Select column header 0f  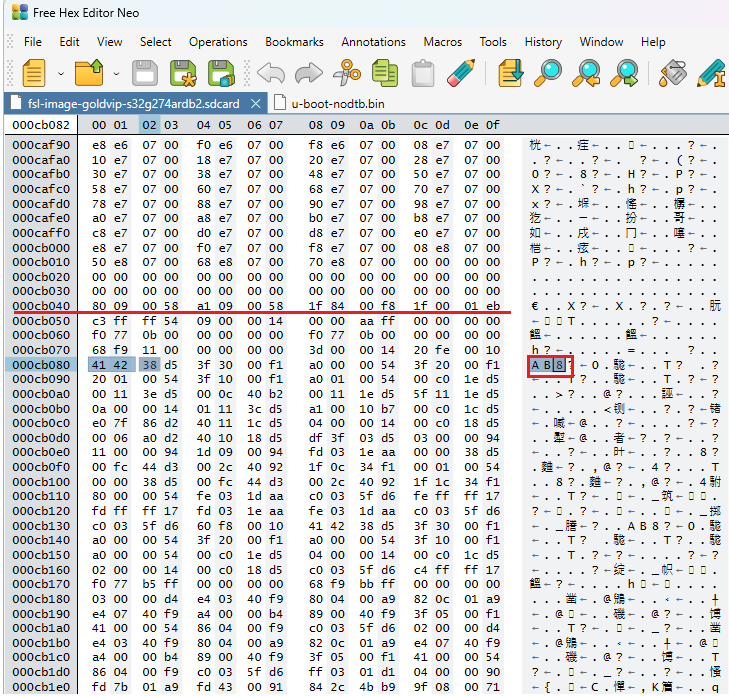tap(493, 125)
